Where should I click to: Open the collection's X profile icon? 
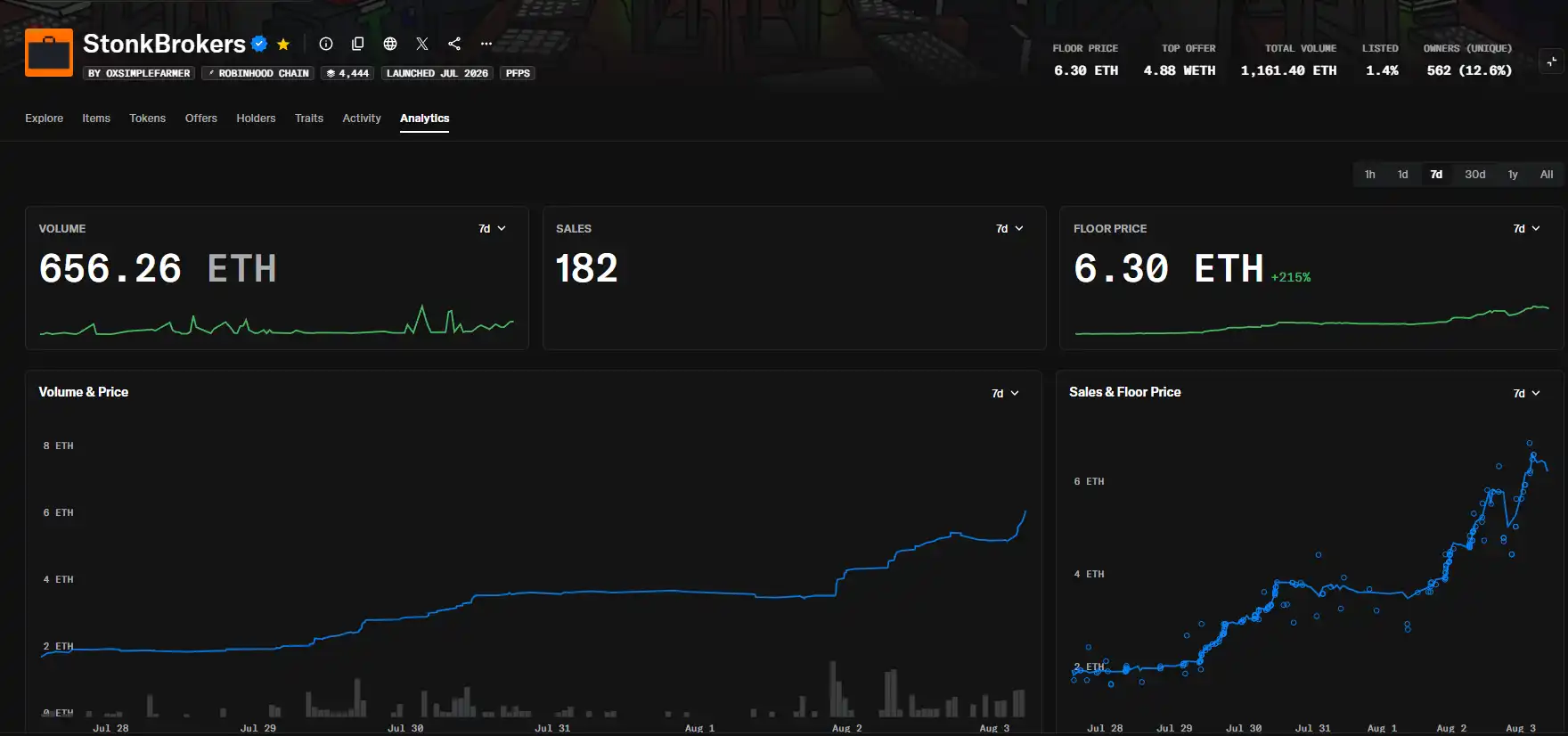[x=422, y=44]
